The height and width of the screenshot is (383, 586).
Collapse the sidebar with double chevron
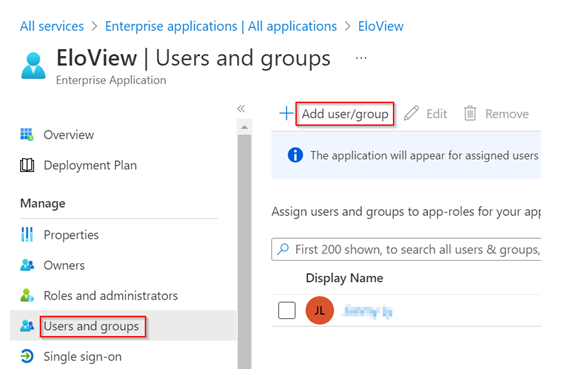pyautogui.click(x=241, y=109)
